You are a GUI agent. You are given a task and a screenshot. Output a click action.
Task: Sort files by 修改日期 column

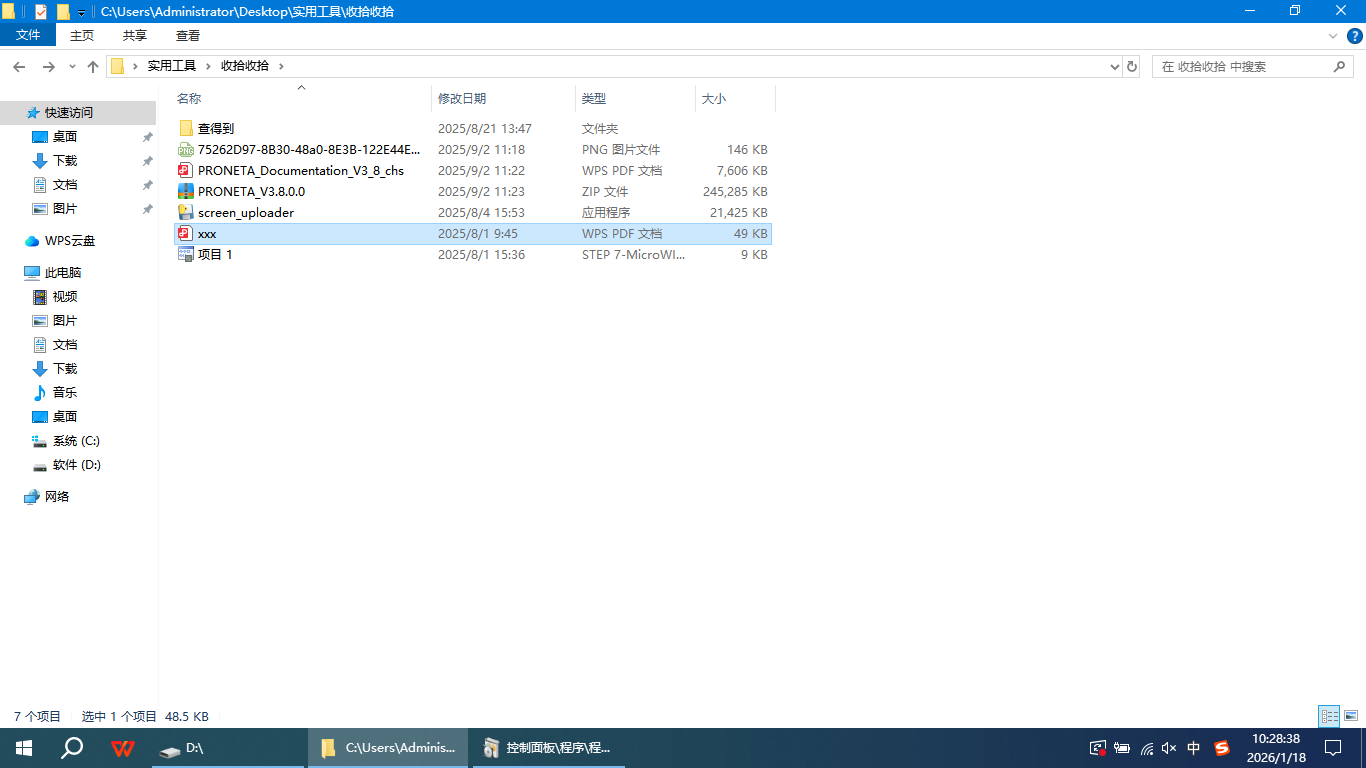(x=462, y=98)
